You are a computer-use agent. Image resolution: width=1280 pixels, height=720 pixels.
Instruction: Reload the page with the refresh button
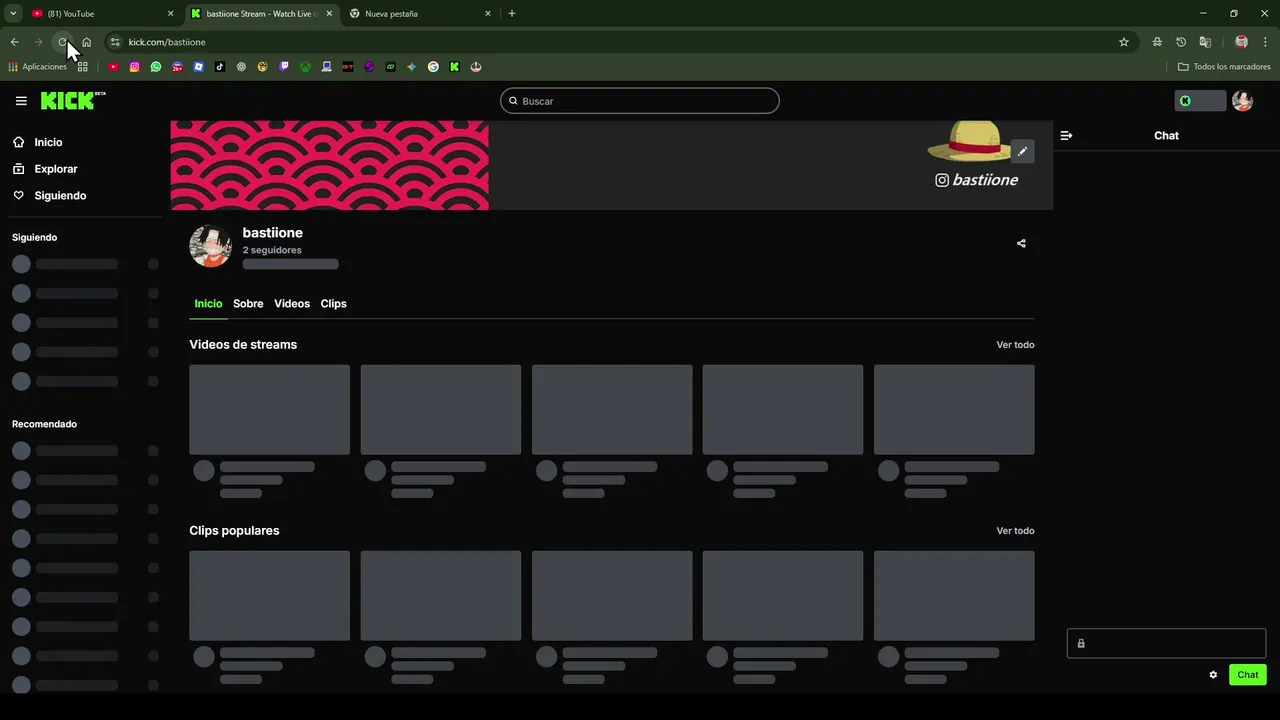pyautogui.click(x=62, y=42)
